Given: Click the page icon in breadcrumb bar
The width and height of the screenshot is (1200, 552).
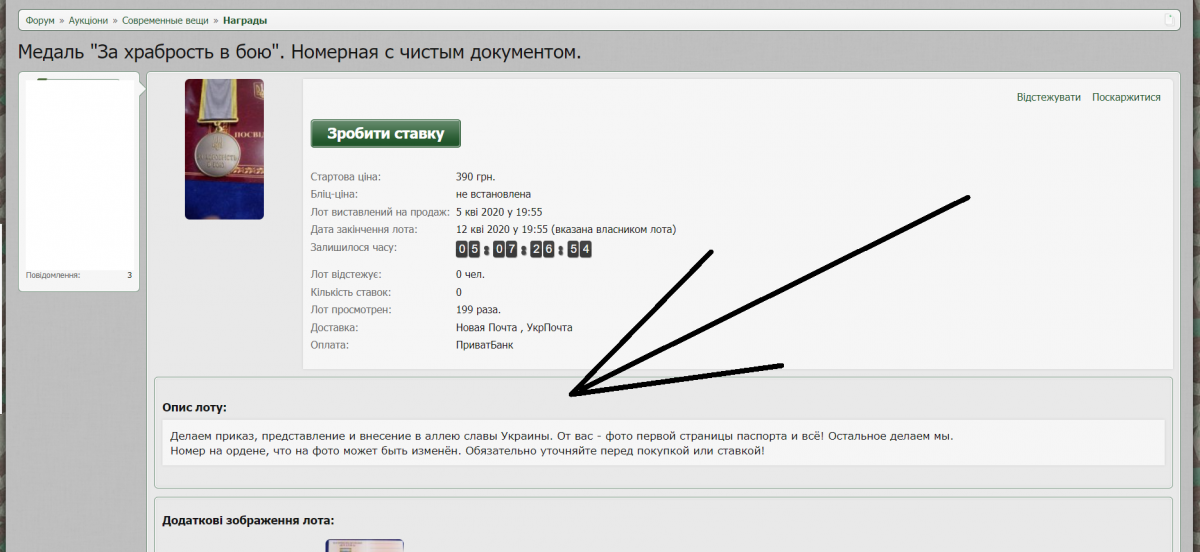Looking at the screenshot, I should tap(1170, 20).
